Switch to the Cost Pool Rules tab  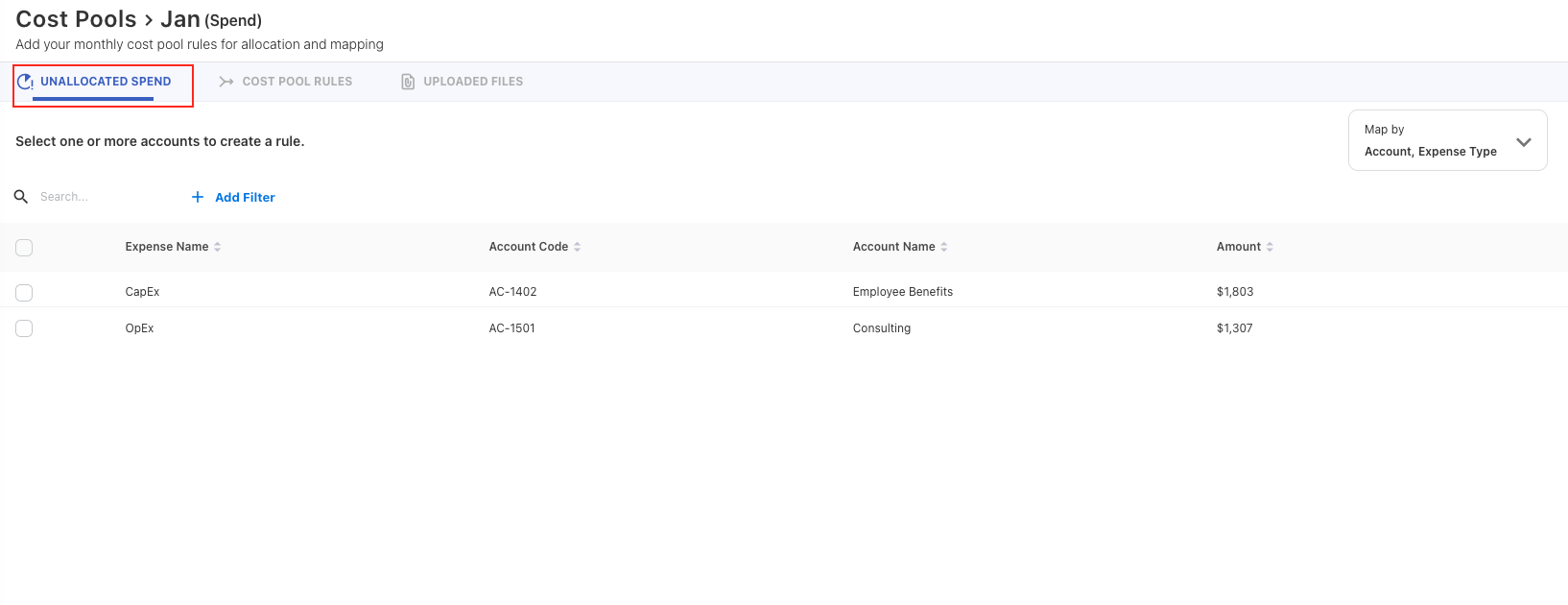coord(297,82)
